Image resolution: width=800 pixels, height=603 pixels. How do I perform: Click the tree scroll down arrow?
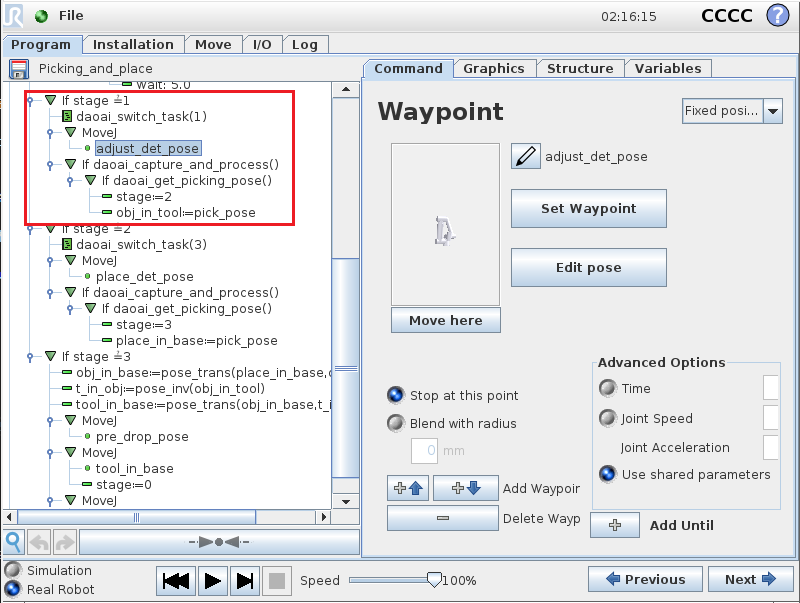click(x=346, y=501)
